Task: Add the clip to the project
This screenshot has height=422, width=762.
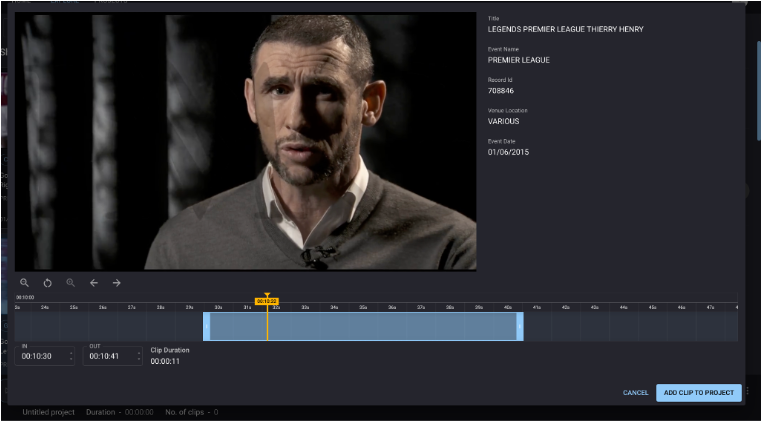Action: (699, 393)
